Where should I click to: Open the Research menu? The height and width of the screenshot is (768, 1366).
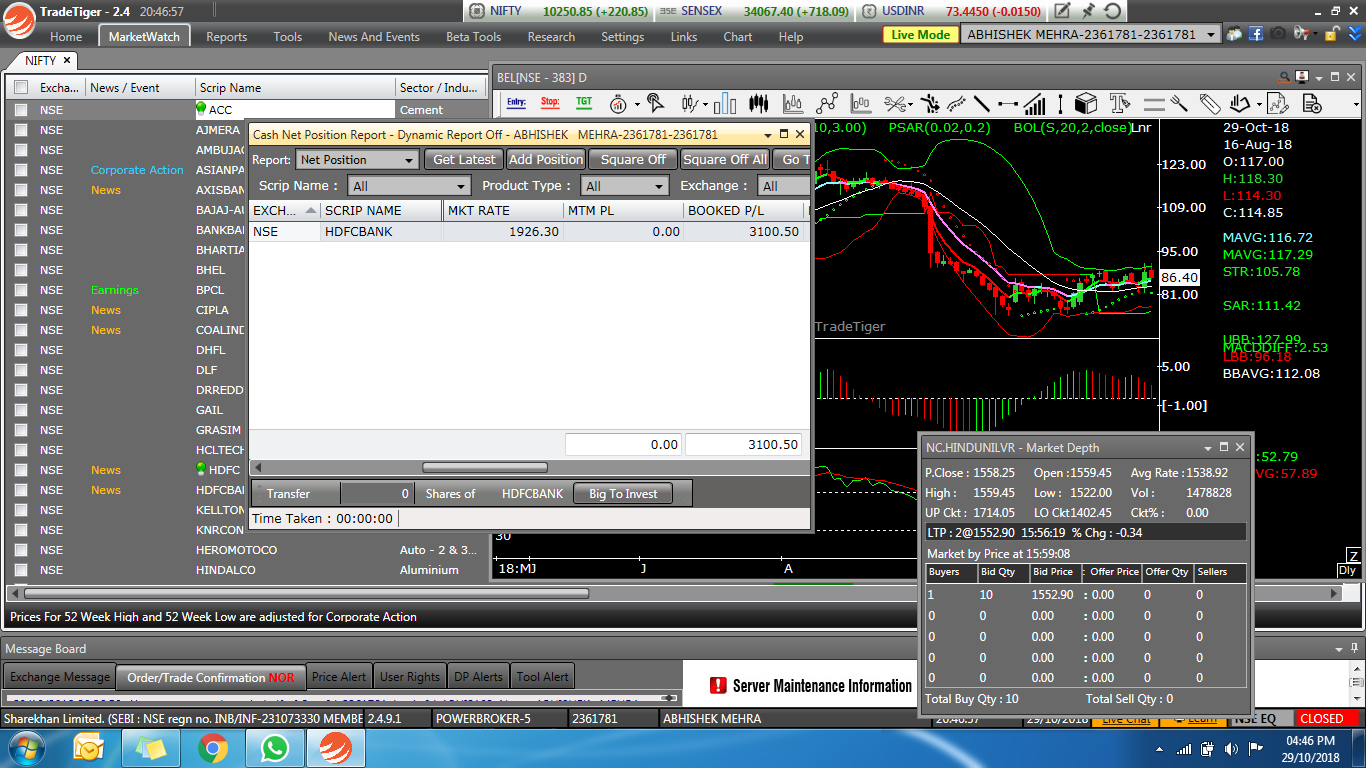(x=551, y=36)
